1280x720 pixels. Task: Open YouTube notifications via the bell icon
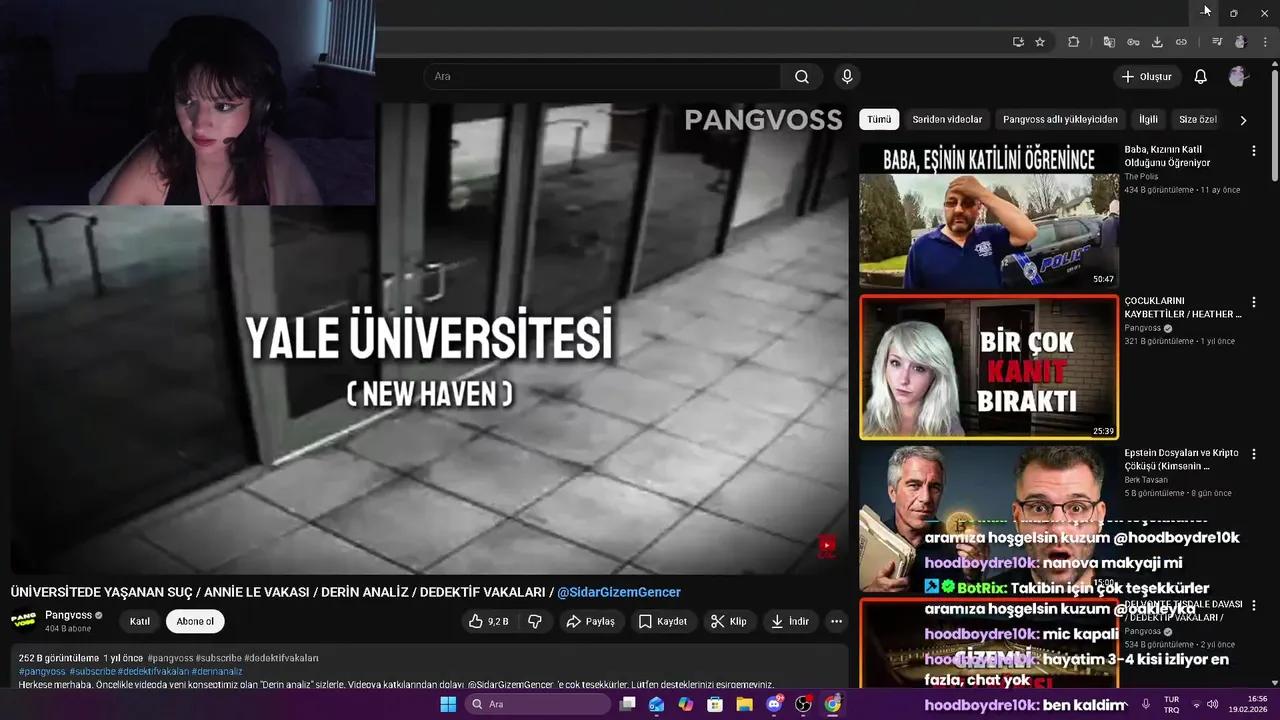[1200, 76]
